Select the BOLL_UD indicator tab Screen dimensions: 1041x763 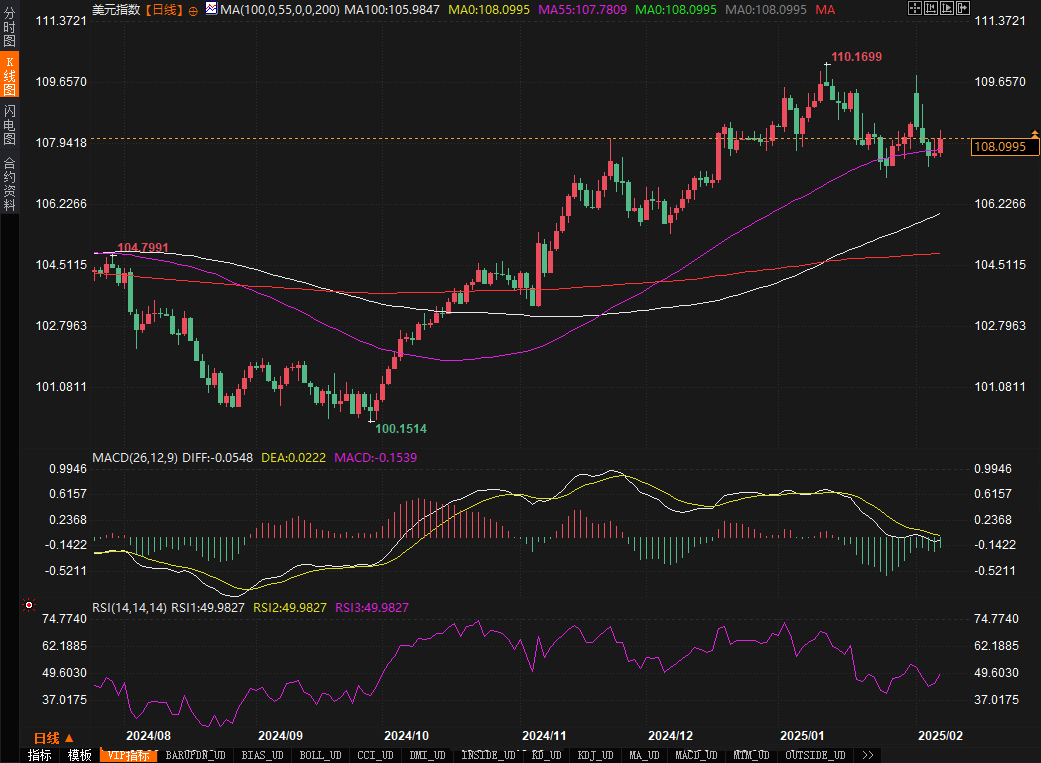coord(319,755)
